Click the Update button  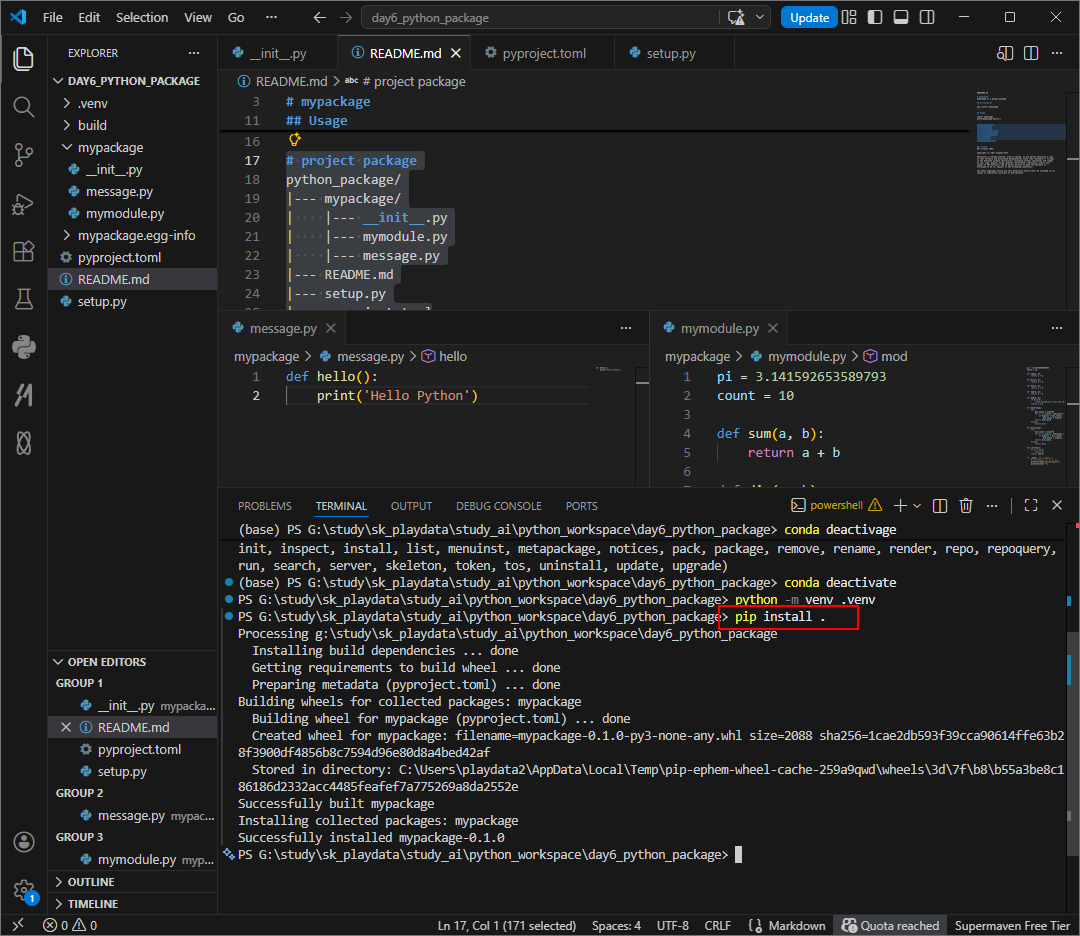(x=809, y=17)
